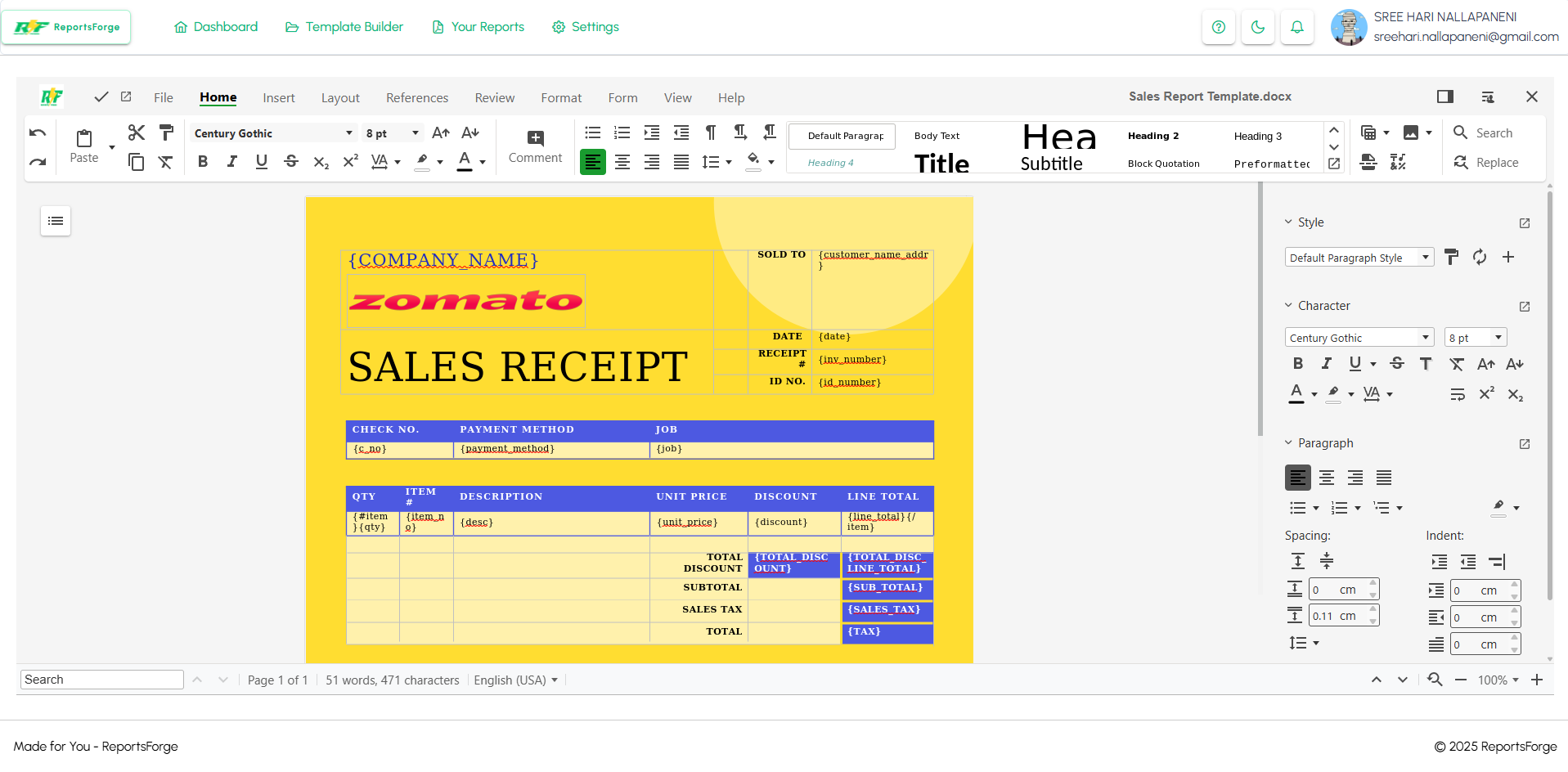Apply the Title style
The image size is (1568, 772).
pos(941,164)
